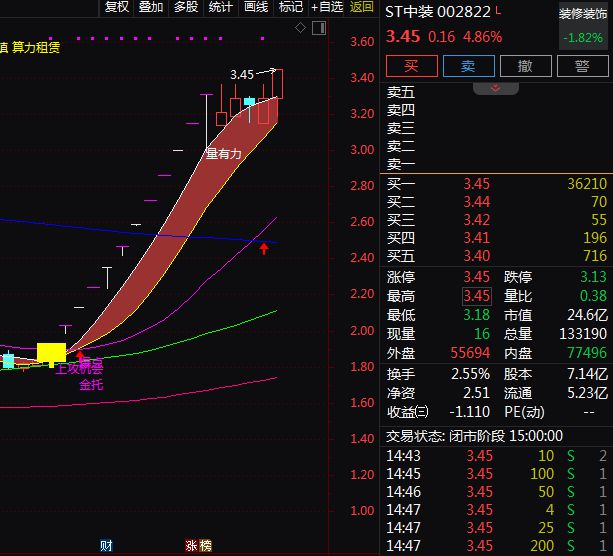Viewport: 613px width, 556px height.
Task: Select the 多股 multi-stock view
Action: (186, 7)
